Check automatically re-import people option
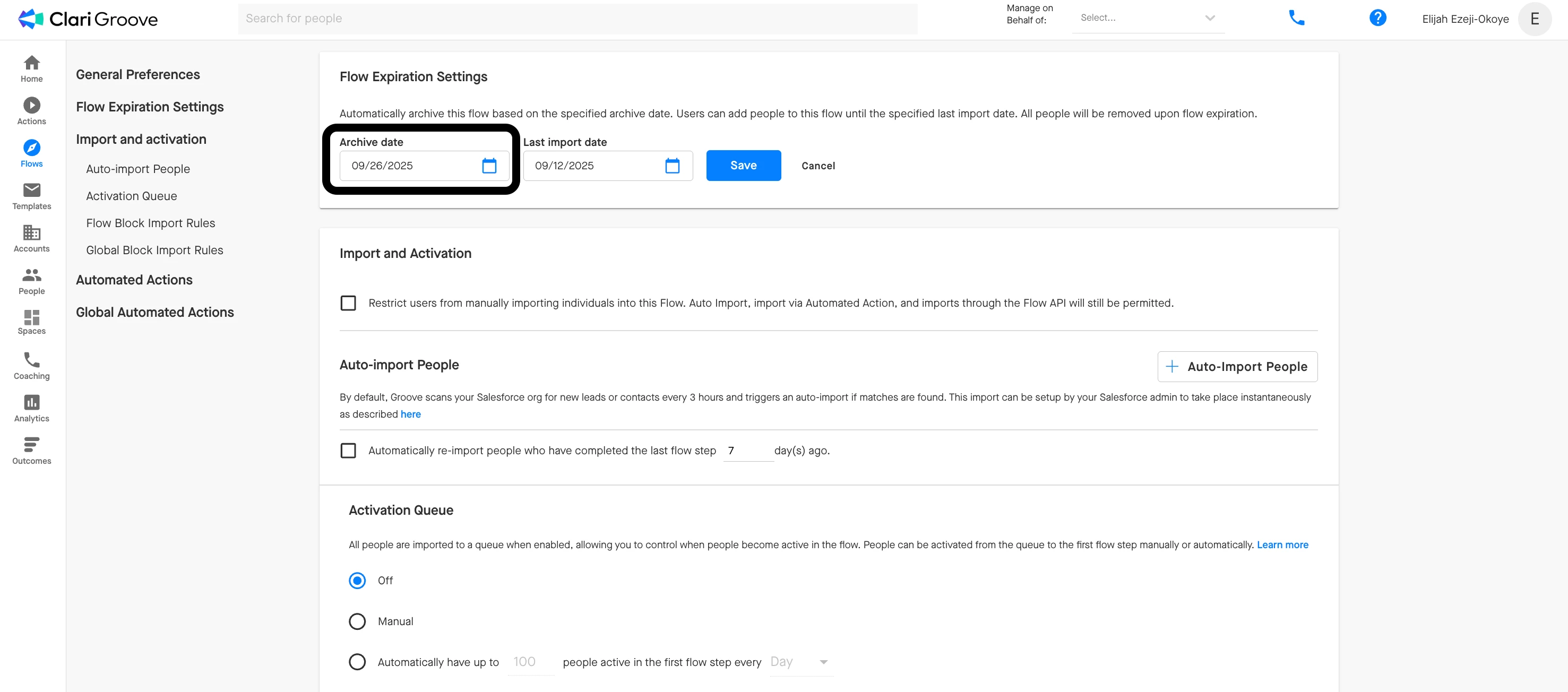 (348, 451)
